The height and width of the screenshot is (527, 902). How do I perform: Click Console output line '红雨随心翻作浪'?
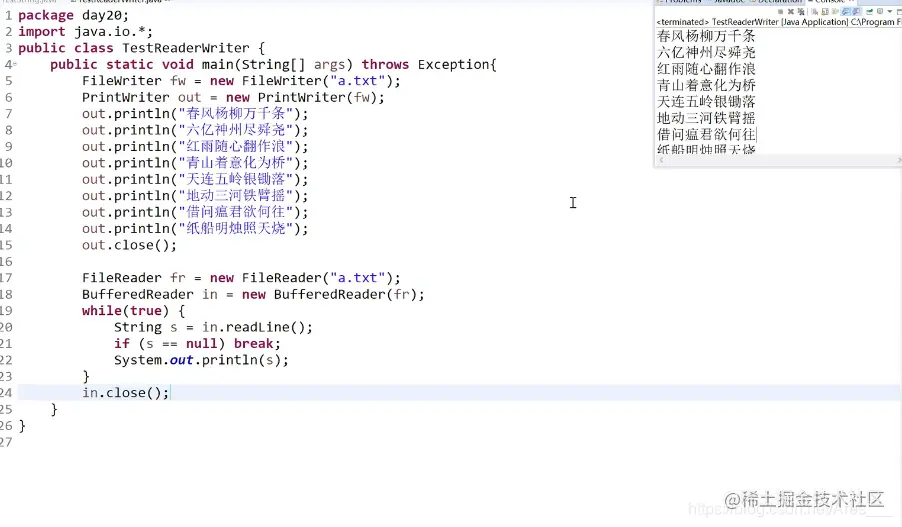tap(706, 68)
